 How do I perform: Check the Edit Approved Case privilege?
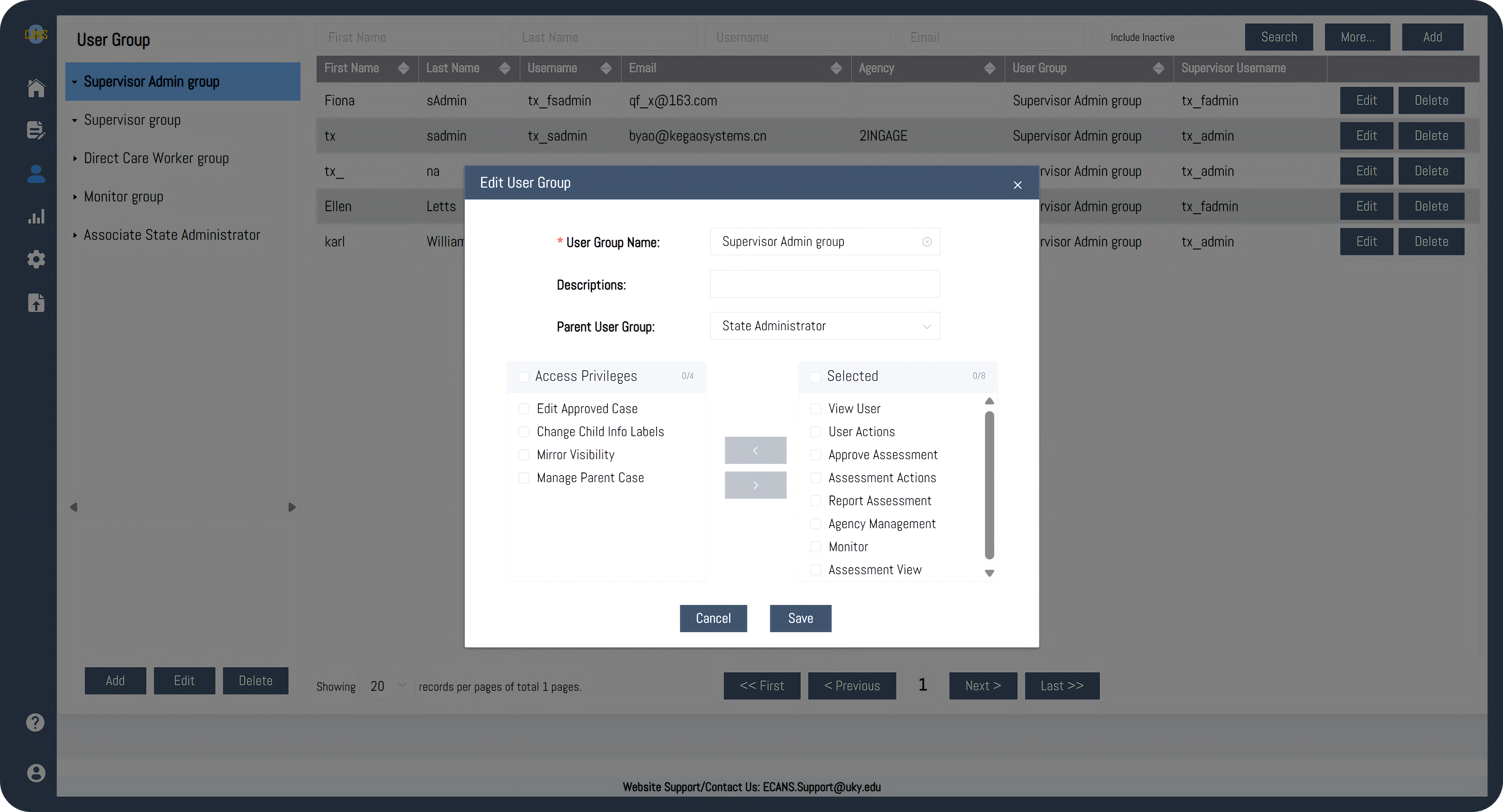point(523,409)
